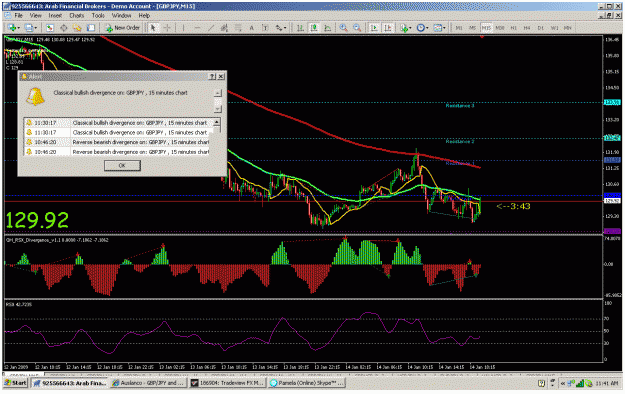
Task: Switch chart to Candlesticks mode
Action: [314, 28]
